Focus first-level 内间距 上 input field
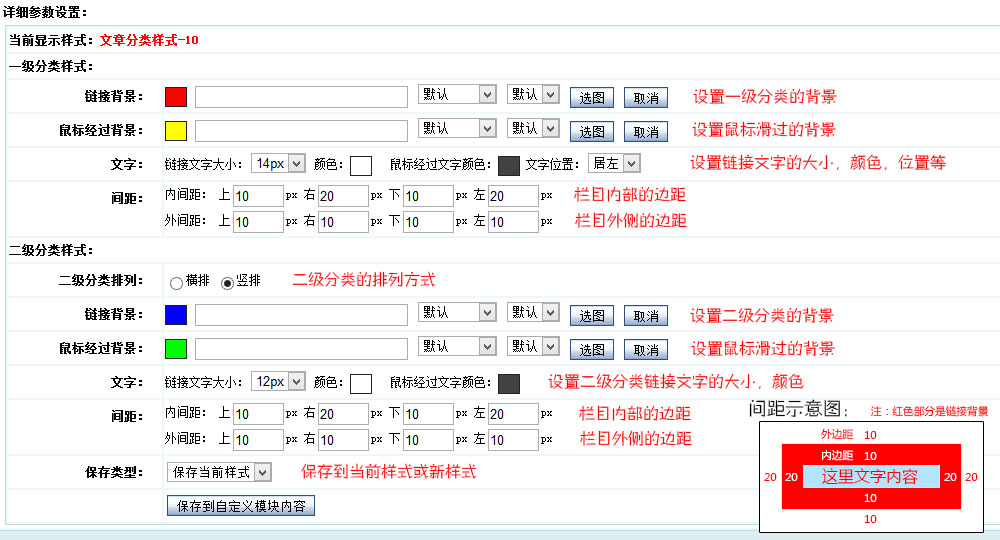 tap(258, 196)
